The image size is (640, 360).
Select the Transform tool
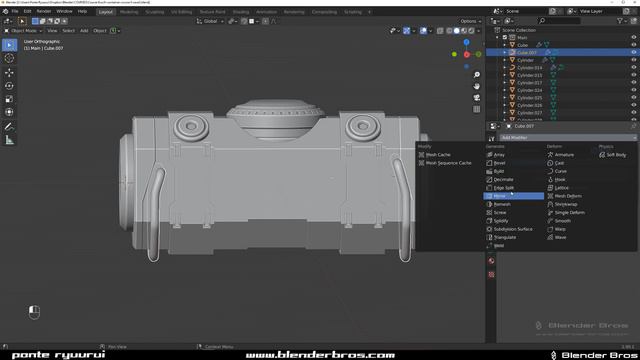pos(9,112)
